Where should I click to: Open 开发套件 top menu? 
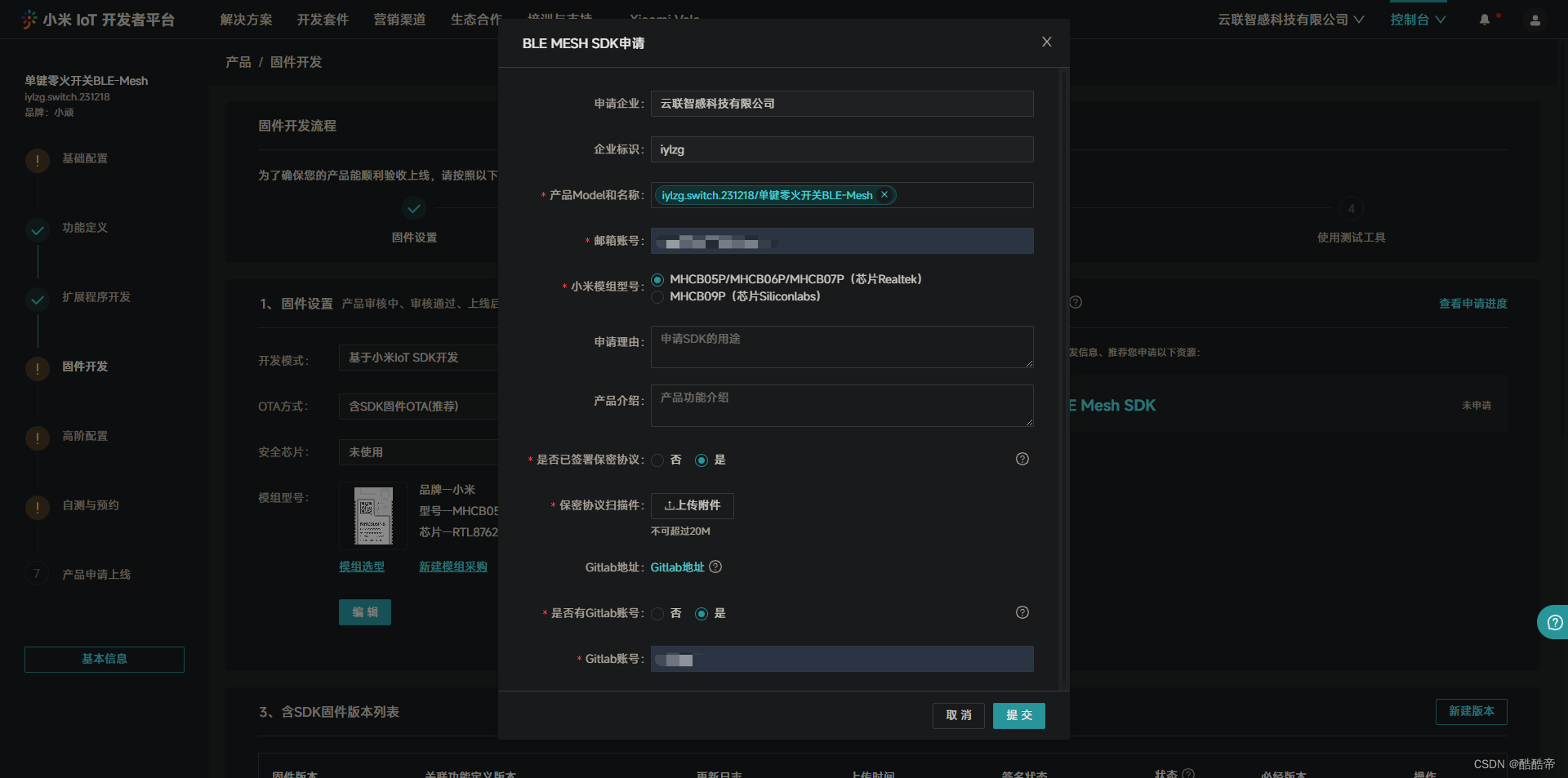[323, 20]
